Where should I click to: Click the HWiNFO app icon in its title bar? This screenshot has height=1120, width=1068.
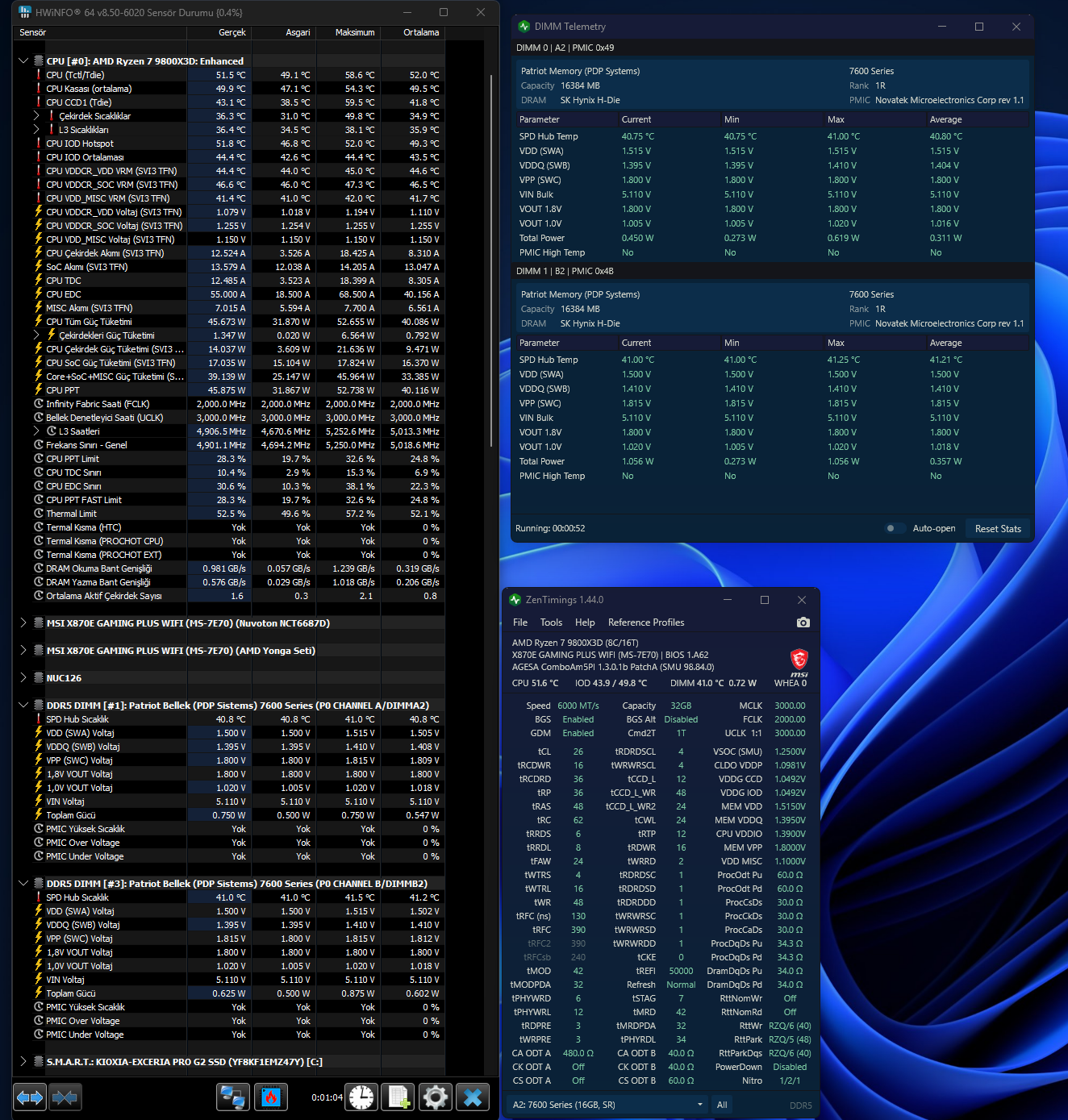point(25,12)
